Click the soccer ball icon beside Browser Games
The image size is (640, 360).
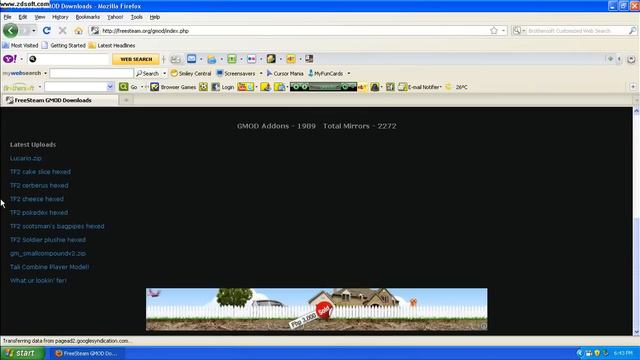tap(203, 87)
